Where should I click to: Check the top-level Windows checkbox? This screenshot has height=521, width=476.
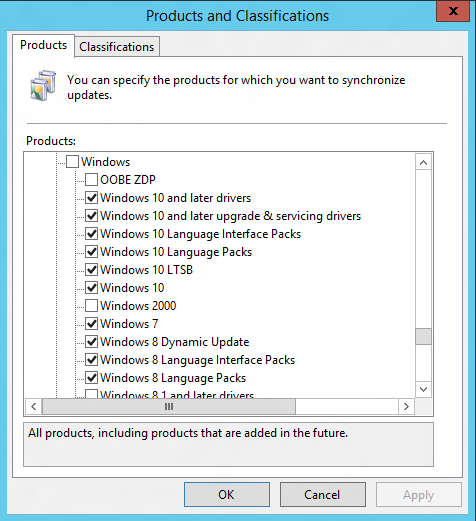(x=72, y=162)
